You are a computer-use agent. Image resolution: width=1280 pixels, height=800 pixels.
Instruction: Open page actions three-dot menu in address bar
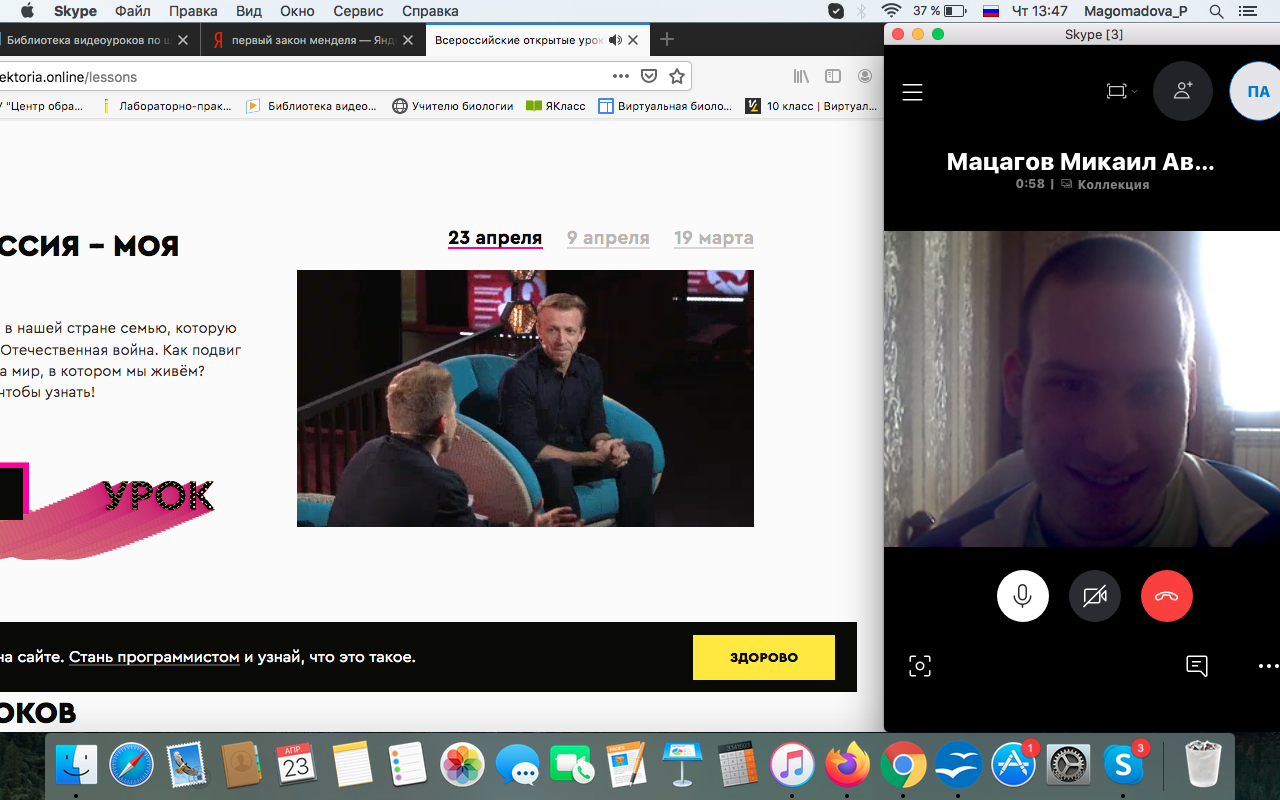621,76
